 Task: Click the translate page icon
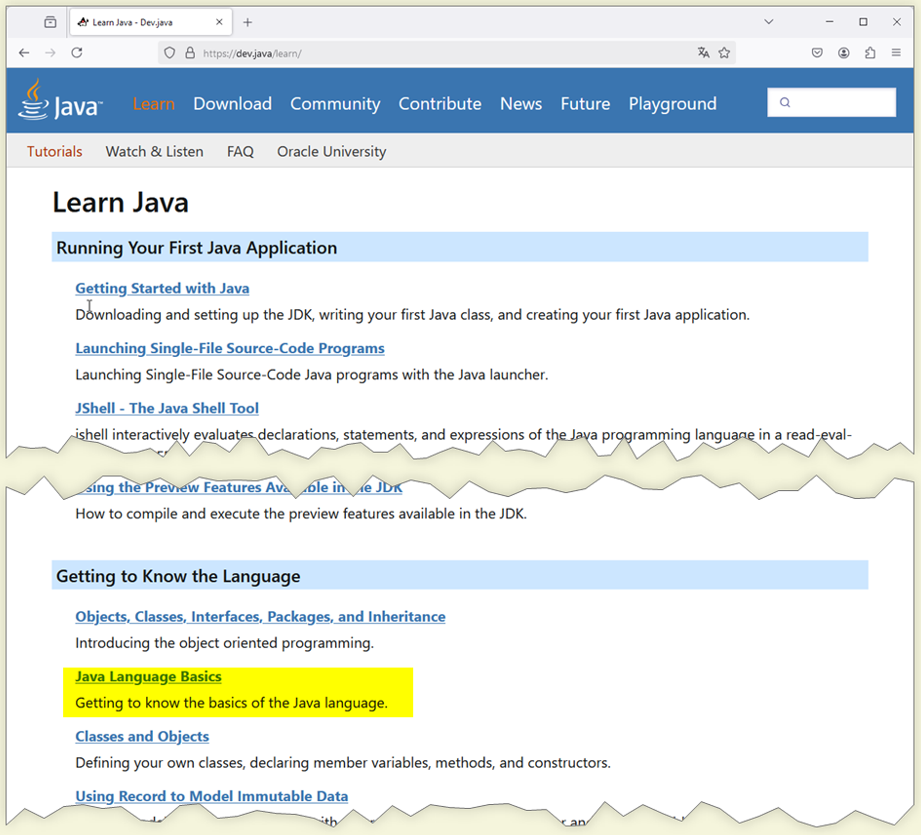pos(703,53)
